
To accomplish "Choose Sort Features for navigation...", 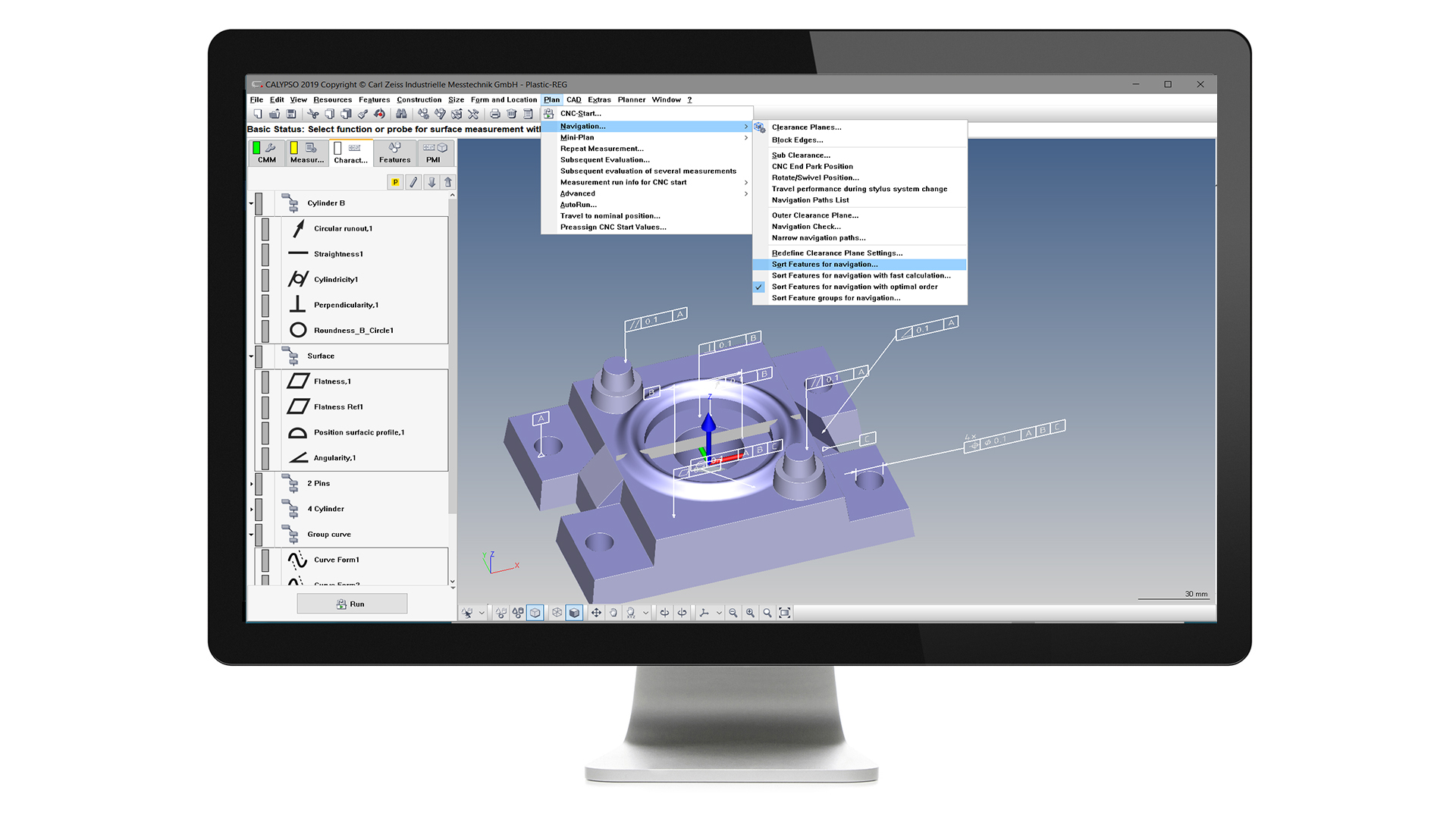I will (x=859, y=264).
